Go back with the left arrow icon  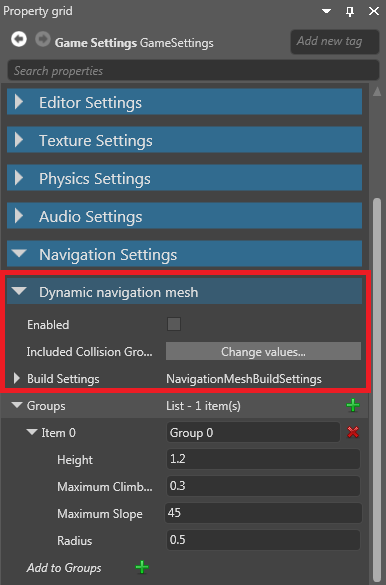19,39
